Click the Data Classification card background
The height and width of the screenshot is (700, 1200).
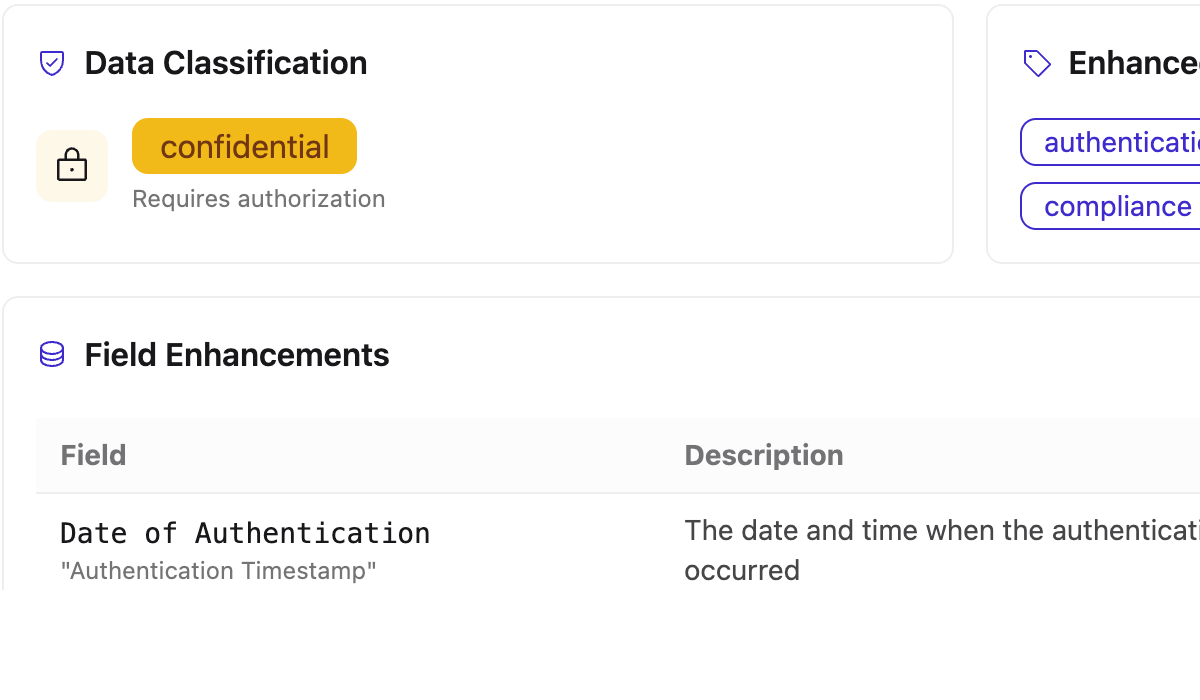coord(478,134)
